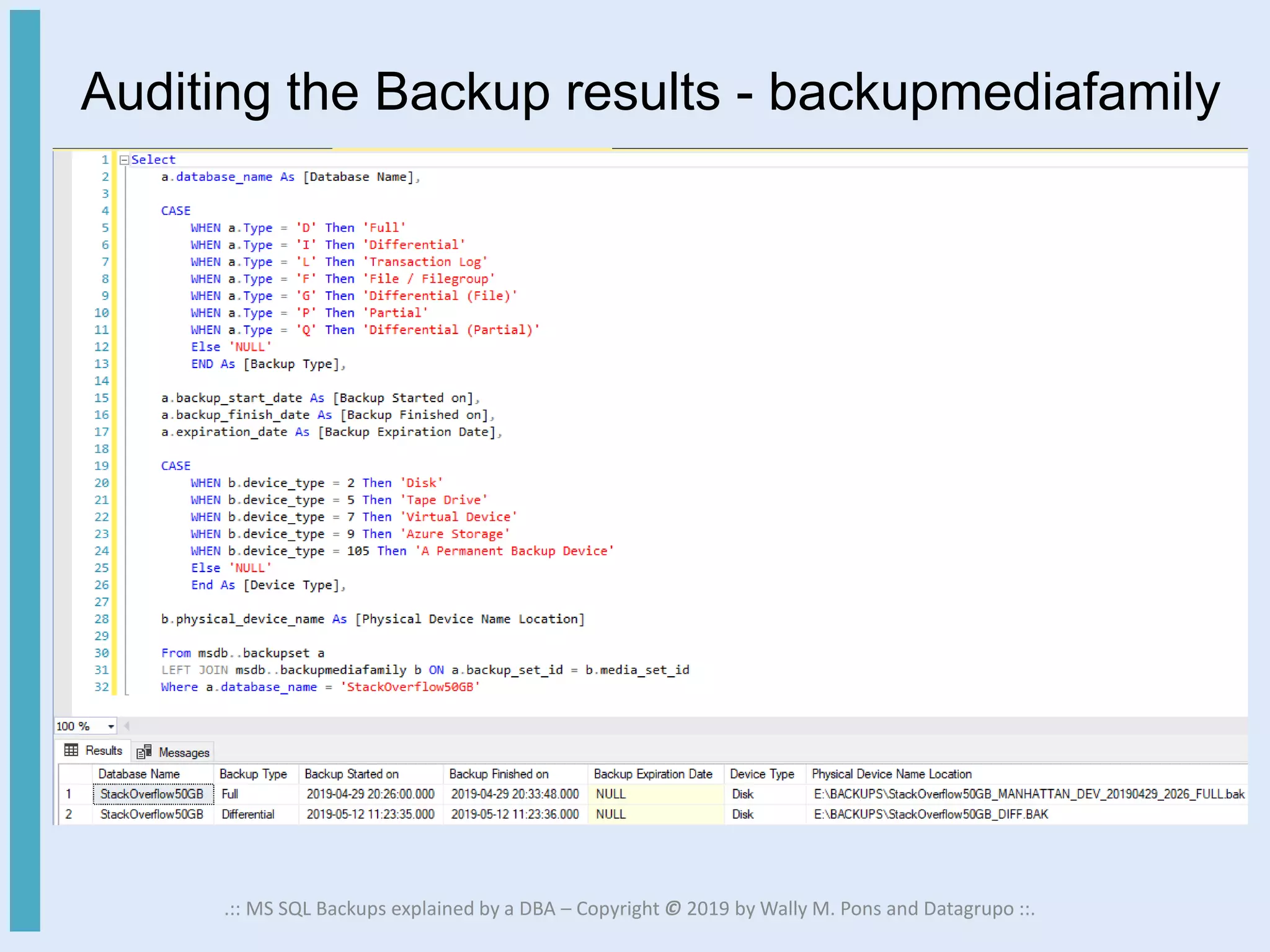
Task: Click [Database Name] alias on line 2
Action: (358, 177)
